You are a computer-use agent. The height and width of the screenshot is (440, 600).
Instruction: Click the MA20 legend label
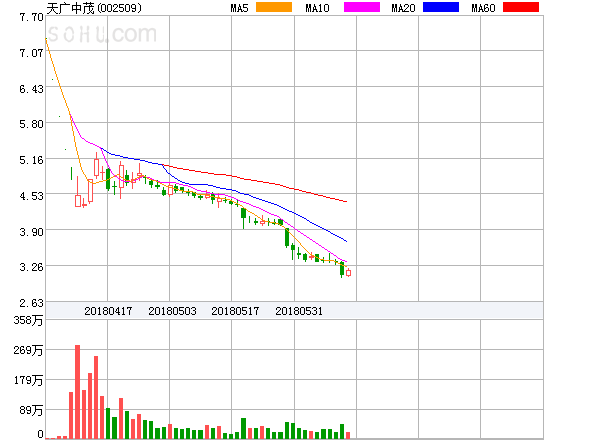point(403,8)
